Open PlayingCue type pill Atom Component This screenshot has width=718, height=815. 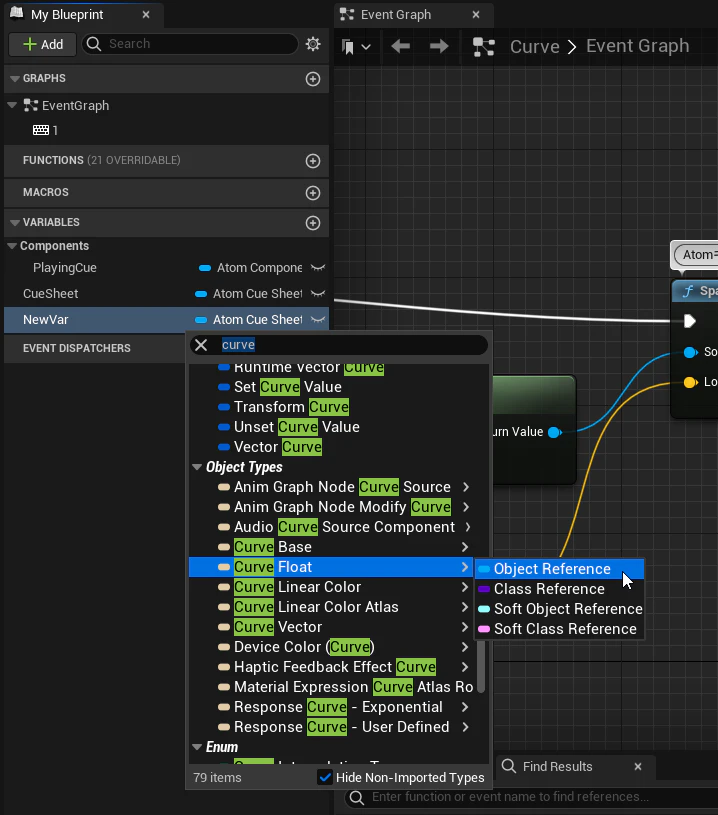pyautogui.click(x=251, y=268)
